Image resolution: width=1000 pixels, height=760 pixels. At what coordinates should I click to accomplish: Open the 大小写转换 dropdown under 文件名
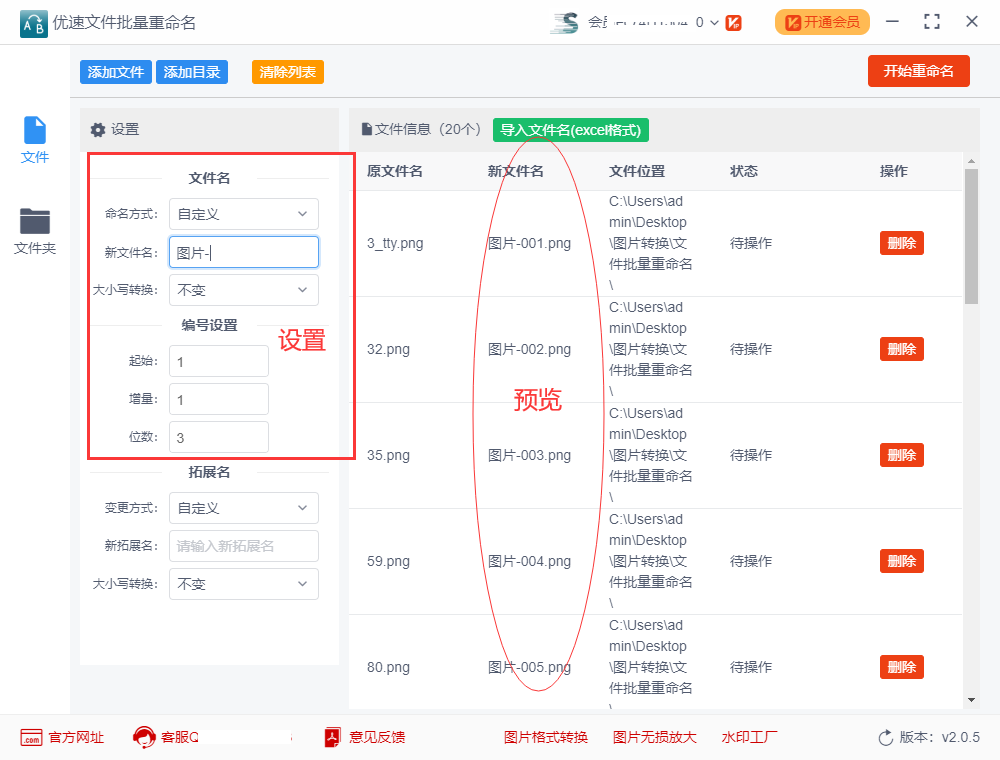pyautogui.click(x=243, y=290)
